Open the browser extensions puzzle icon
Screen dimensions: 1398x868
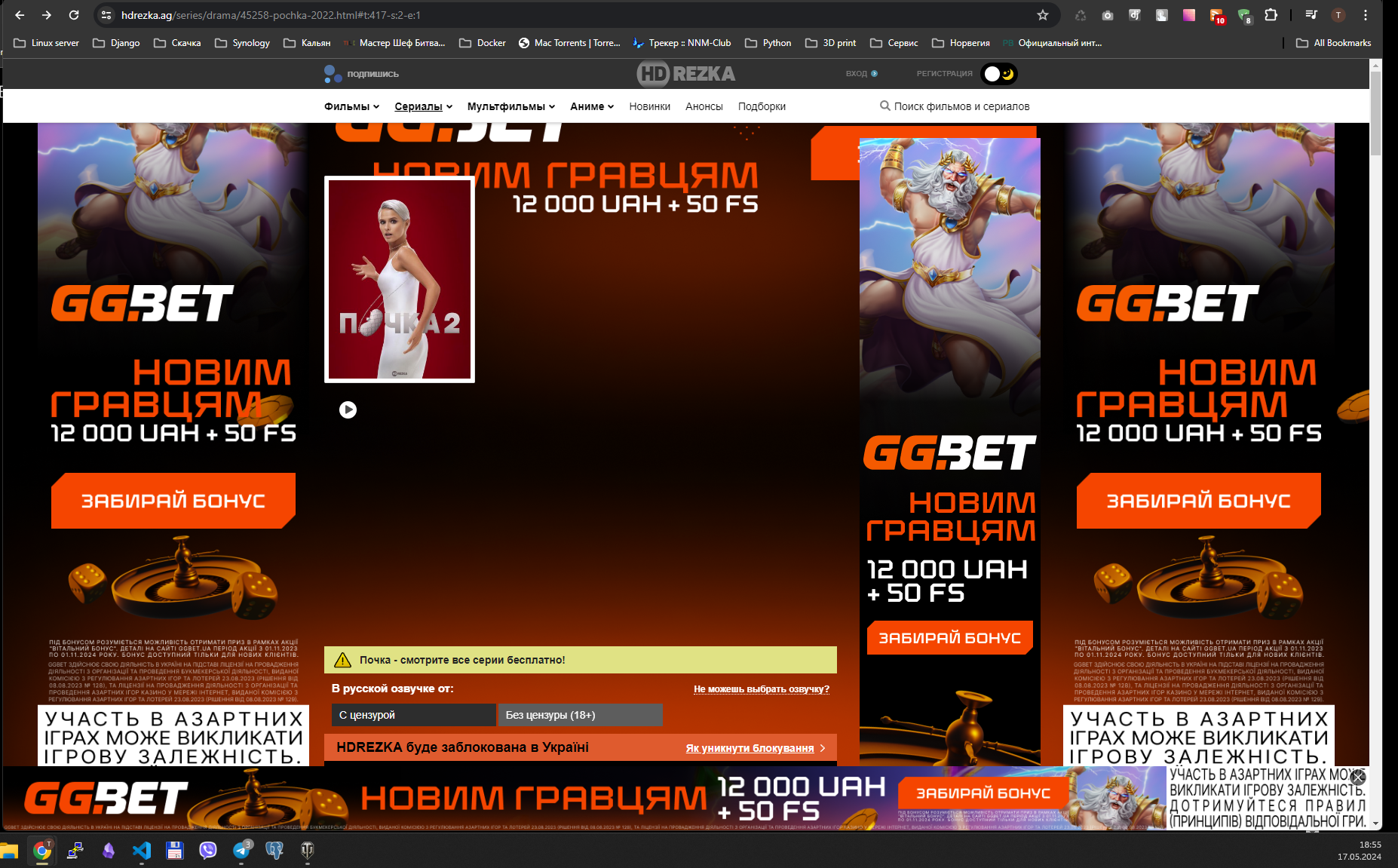click(1271, 15)
